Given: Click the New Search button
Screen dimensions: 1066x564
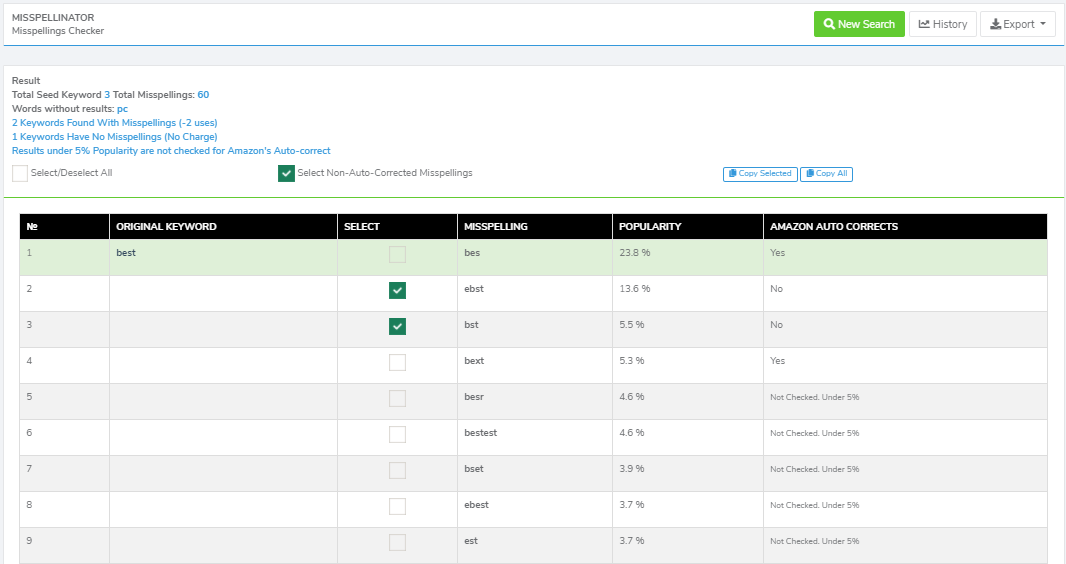Looking at the screenshot, I should [x=859, y=24].
